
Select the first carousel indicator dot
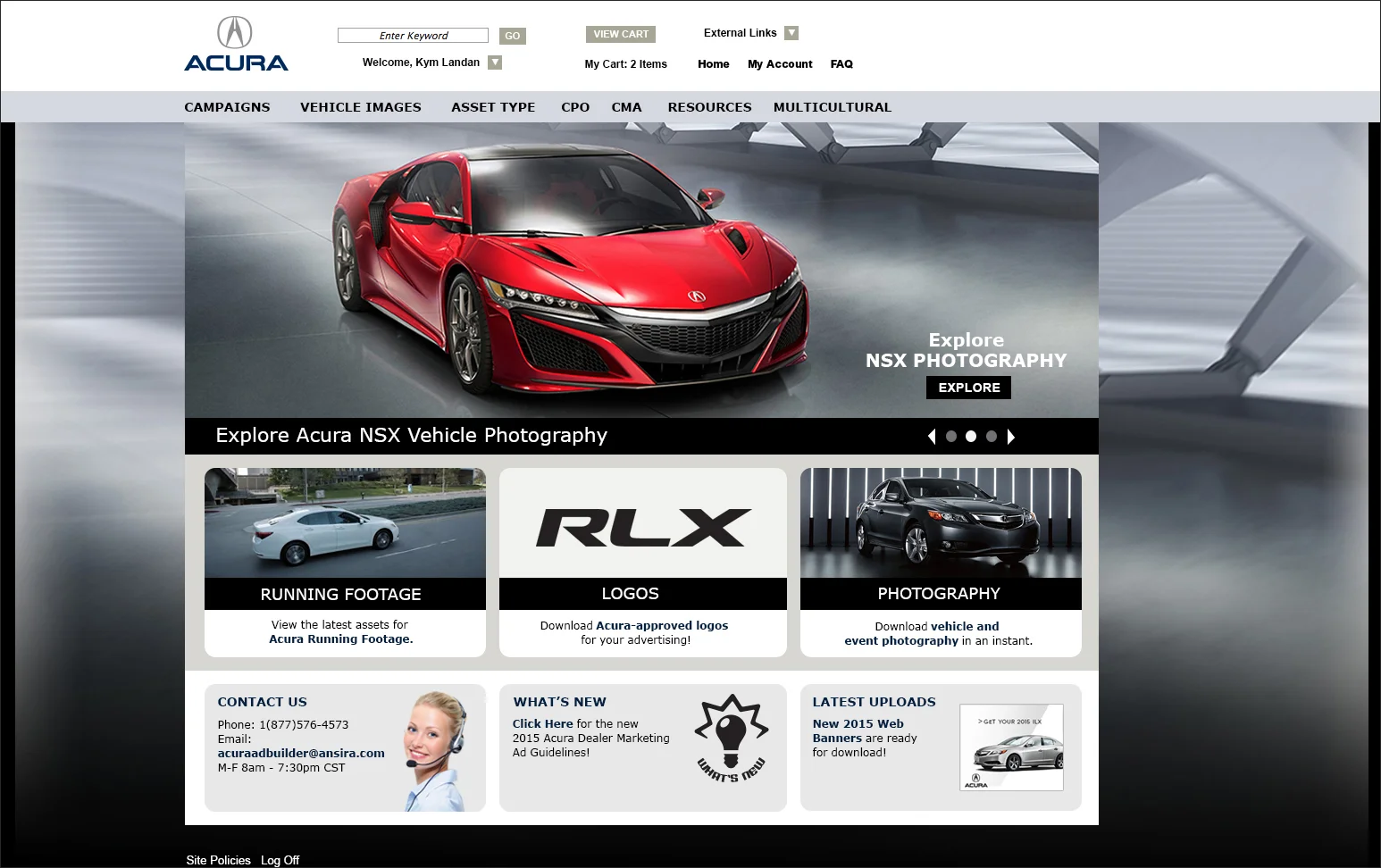pyautogui.click(x=951, y=436)
